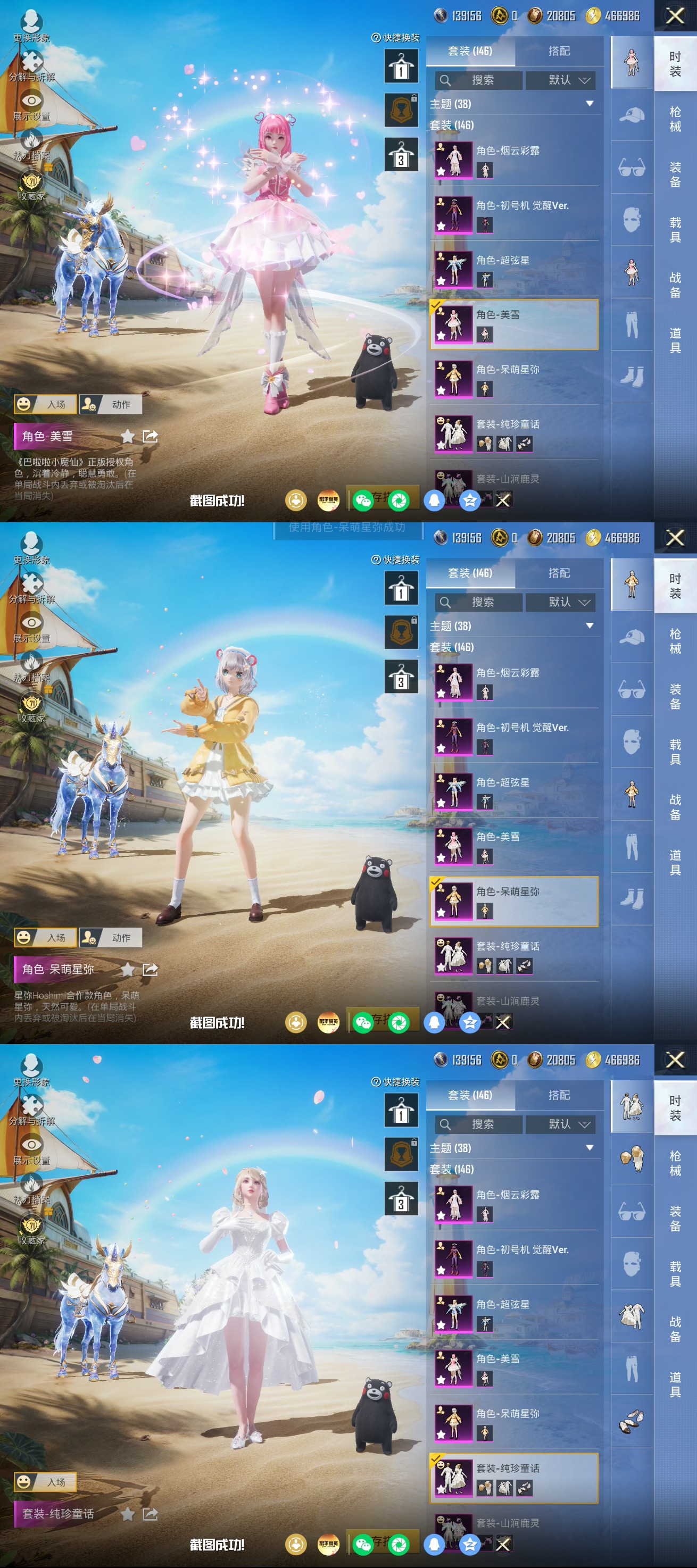Screen dimensions: 697x1568
Task: Open 动作 on the 角色-呆萌星弥 screen
Action: click(x=110, y=937)
